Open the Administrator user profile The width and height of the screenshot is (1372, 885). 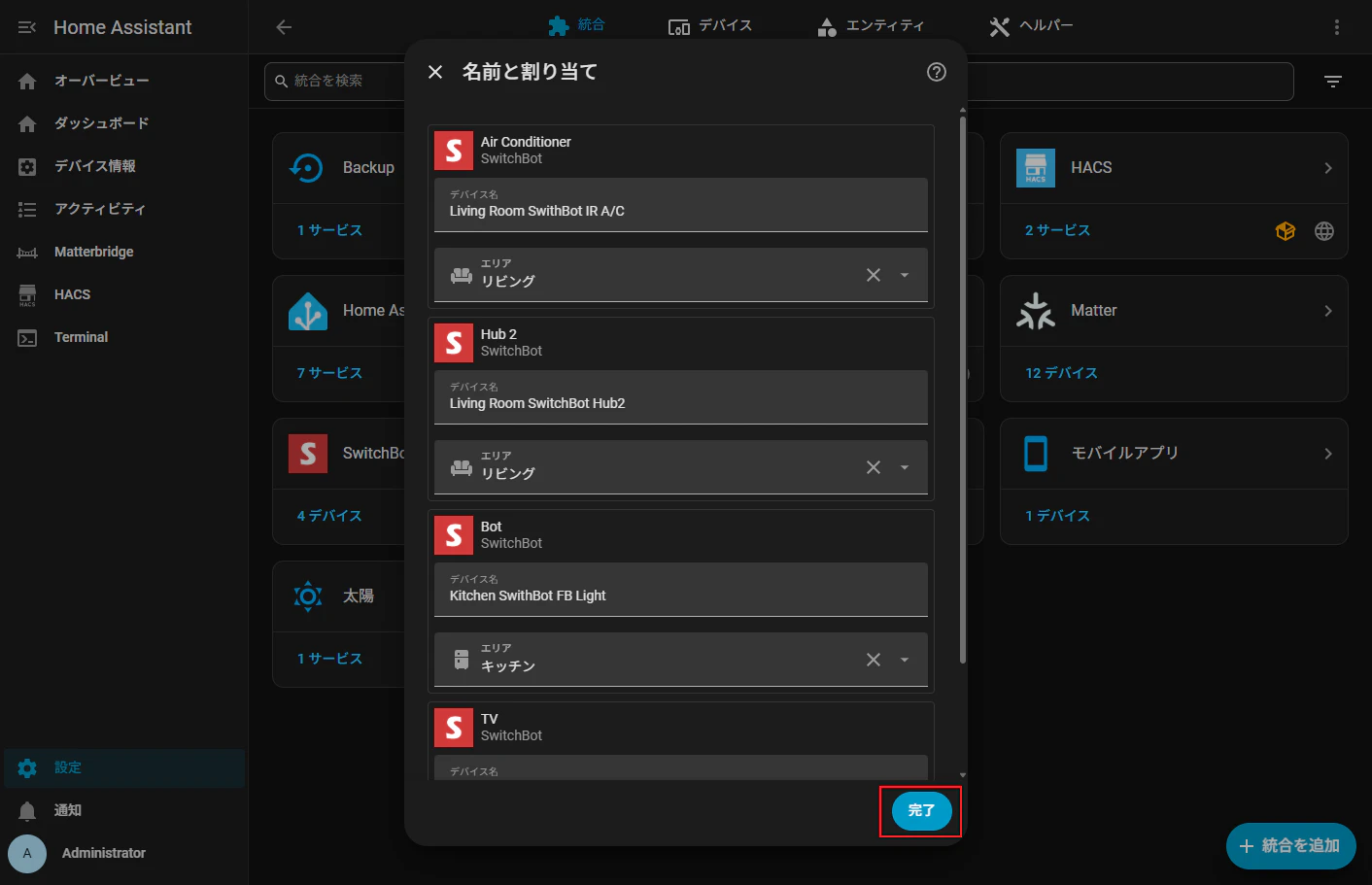click(x=124, y=853)
